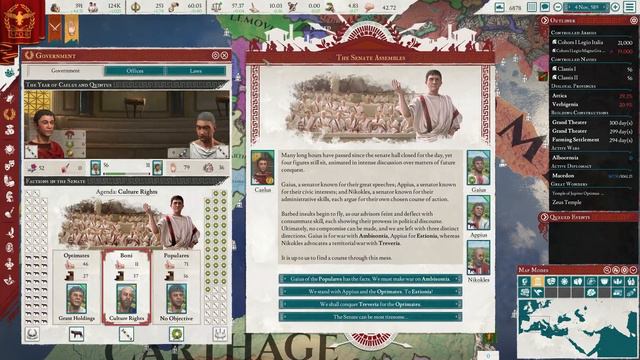This screenshot has height=360, width=640.
Task: Decrease game speed with the minus button
Action: pyautogui.click(x=558, y=7)
